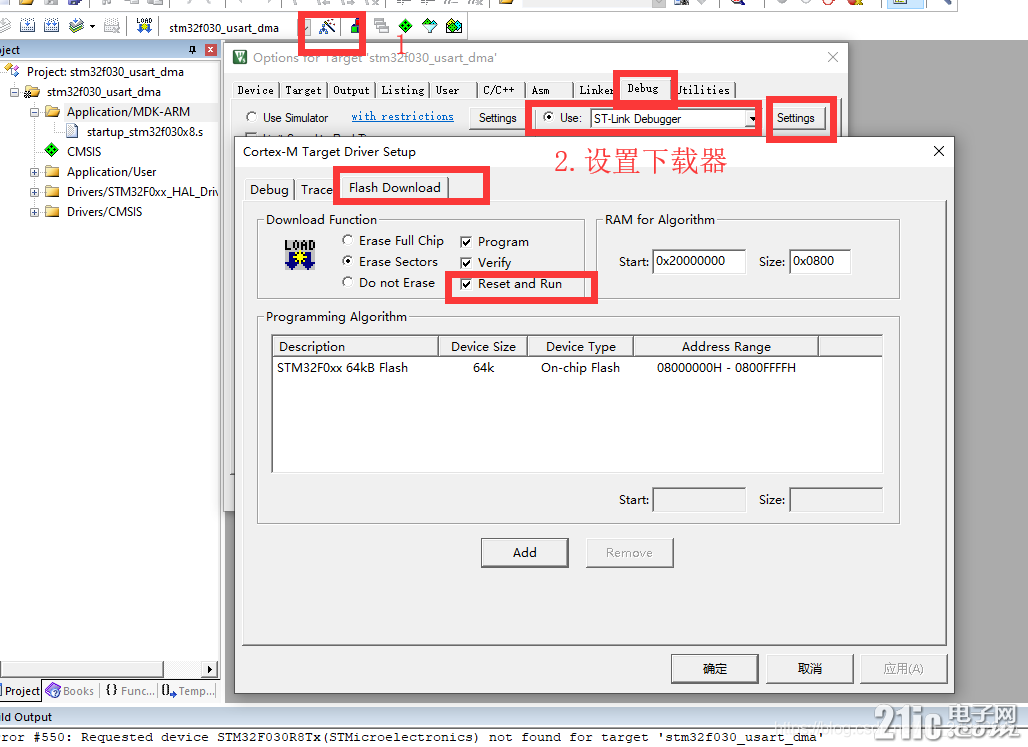The width and height of the screenshot is (1028, 747).
Task: Open the Trace tab in Driver Setup
Action: coord(316,190)
